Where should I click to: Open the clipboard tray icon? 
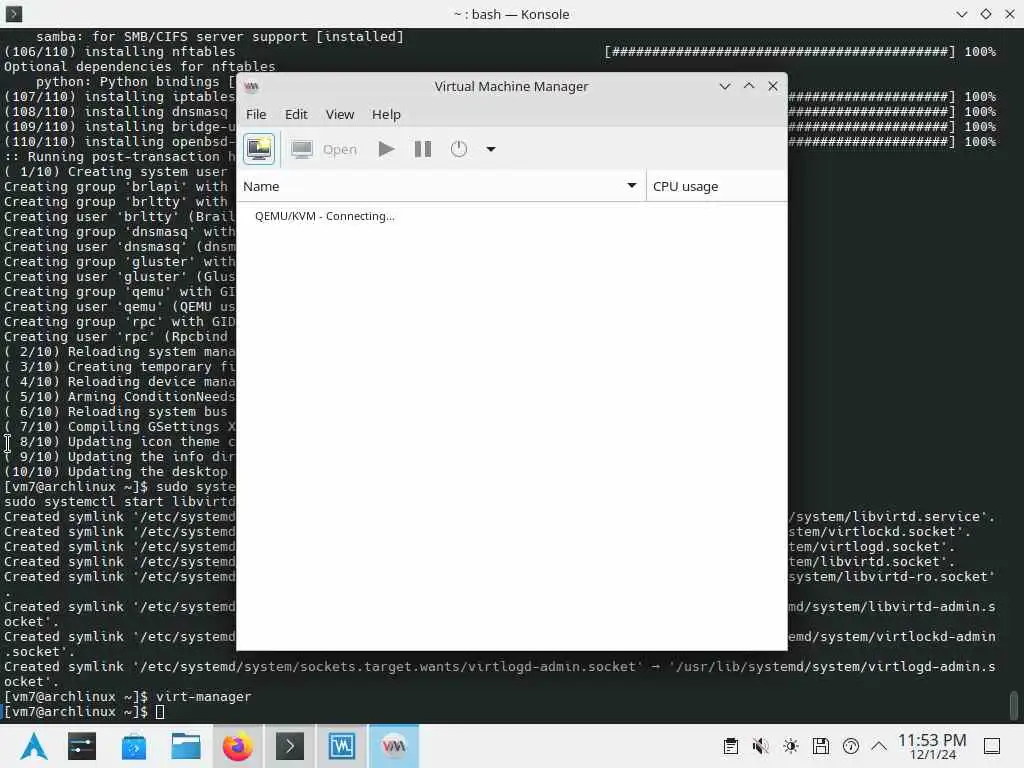[731, 746]
